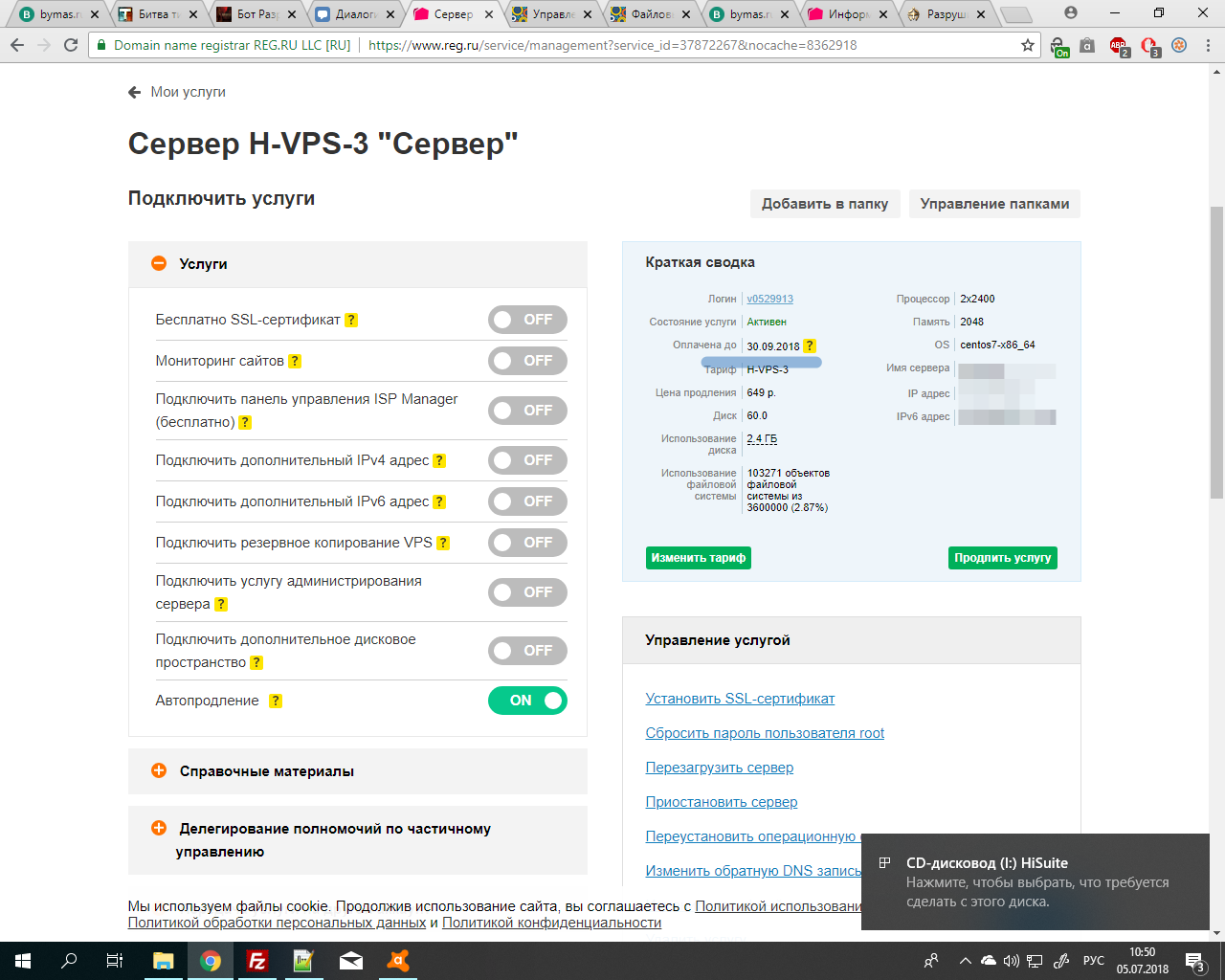Image resolution: width=1225 pixels, height=980 pixels.
Task: Switch to Файлов browser tab
Action: coord(651,14)
